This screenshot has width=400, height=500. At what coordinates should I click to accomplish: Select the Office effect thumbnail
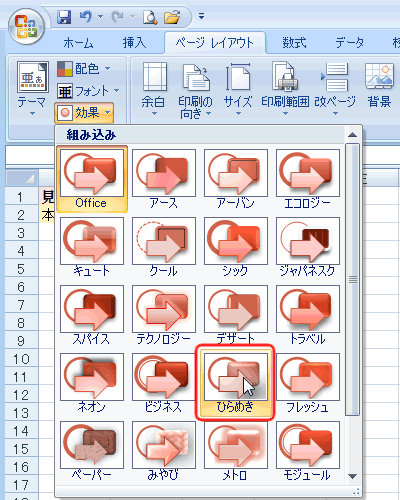click(x=92, y=179)
